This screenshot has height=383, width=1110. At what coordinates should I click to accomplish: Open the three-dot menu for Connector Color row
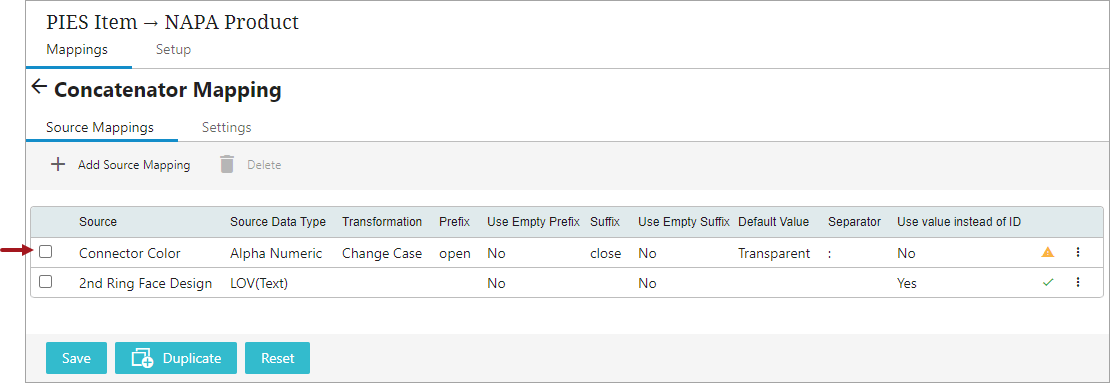(x=1077, y=252)
